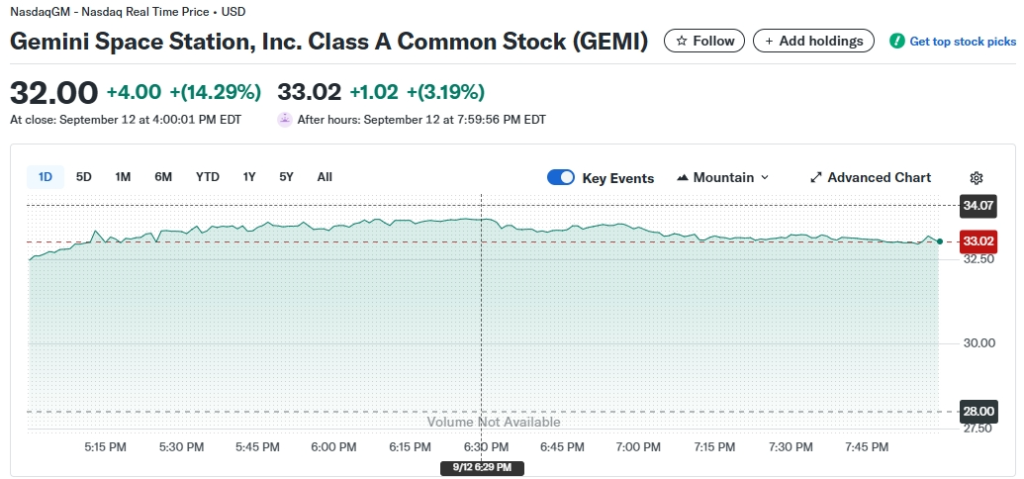
Task: Open the Get top stock picks link
Action: pos(962,41)
